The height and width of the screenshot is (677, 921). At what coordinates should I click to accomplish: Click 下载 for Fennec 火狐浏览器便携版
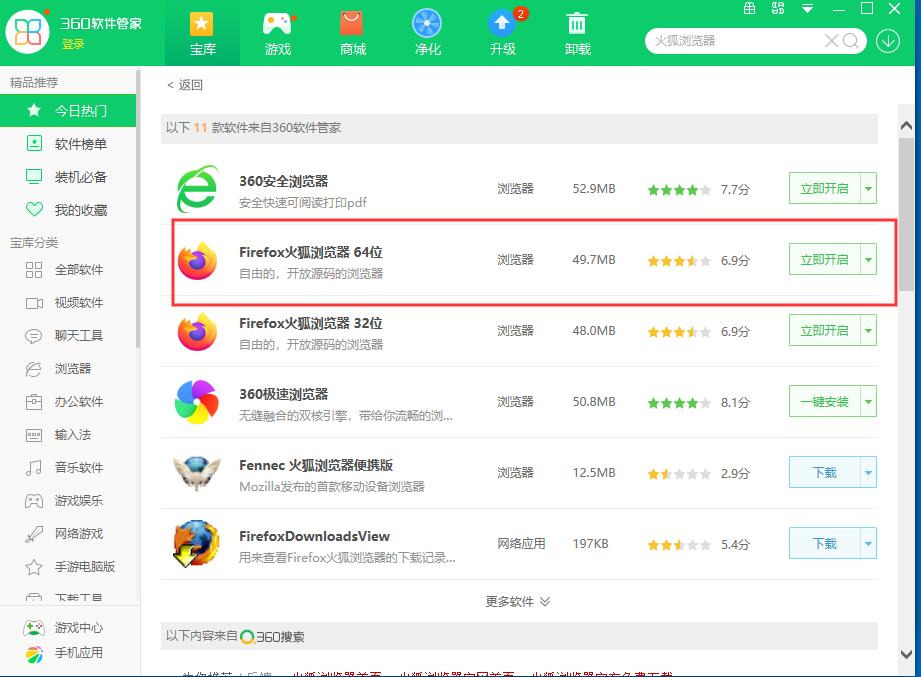pos(825,473)
